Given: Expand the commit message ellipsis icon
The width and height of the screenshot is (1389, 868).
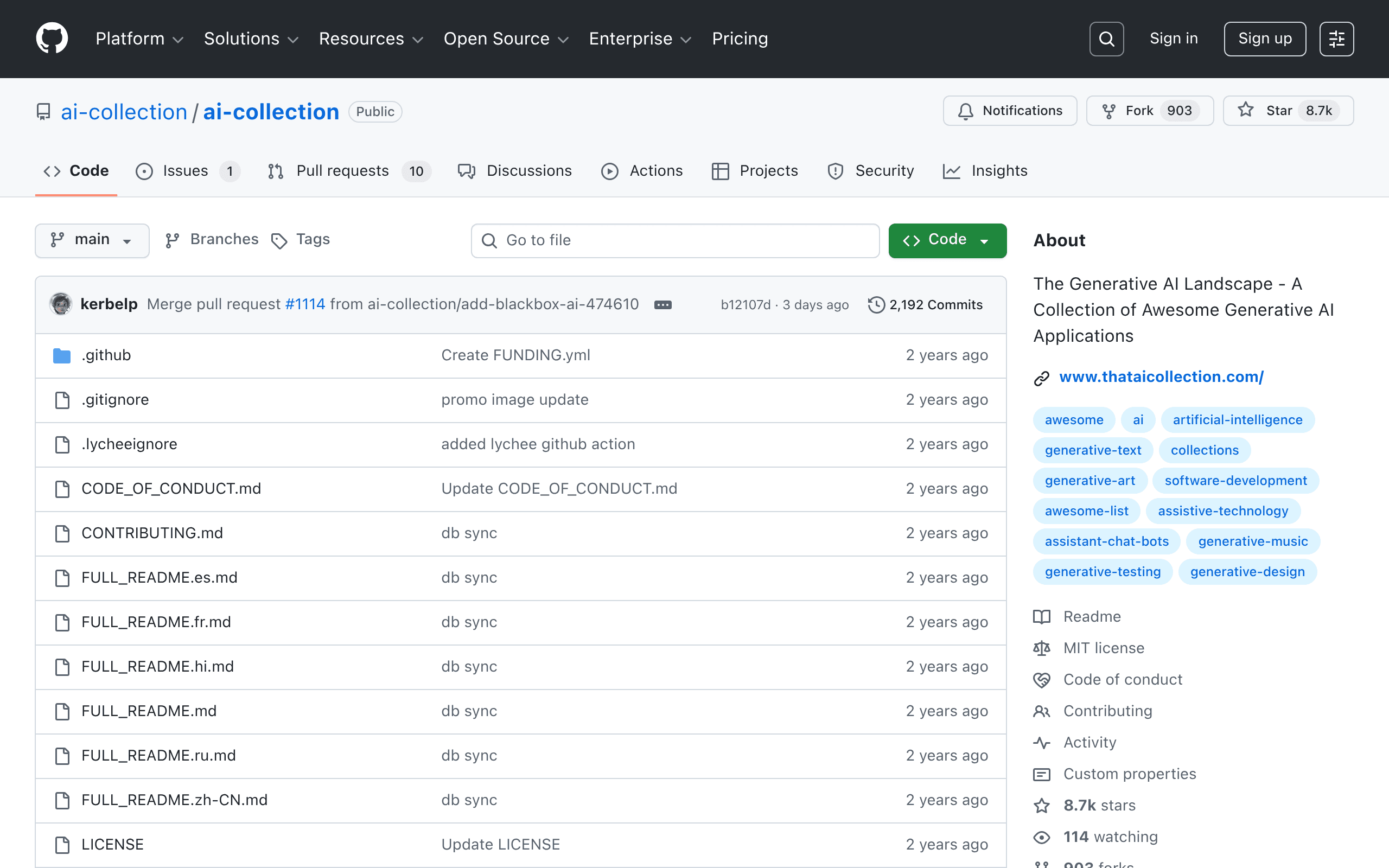Looking at the screenshot, I should click(663, 305).
